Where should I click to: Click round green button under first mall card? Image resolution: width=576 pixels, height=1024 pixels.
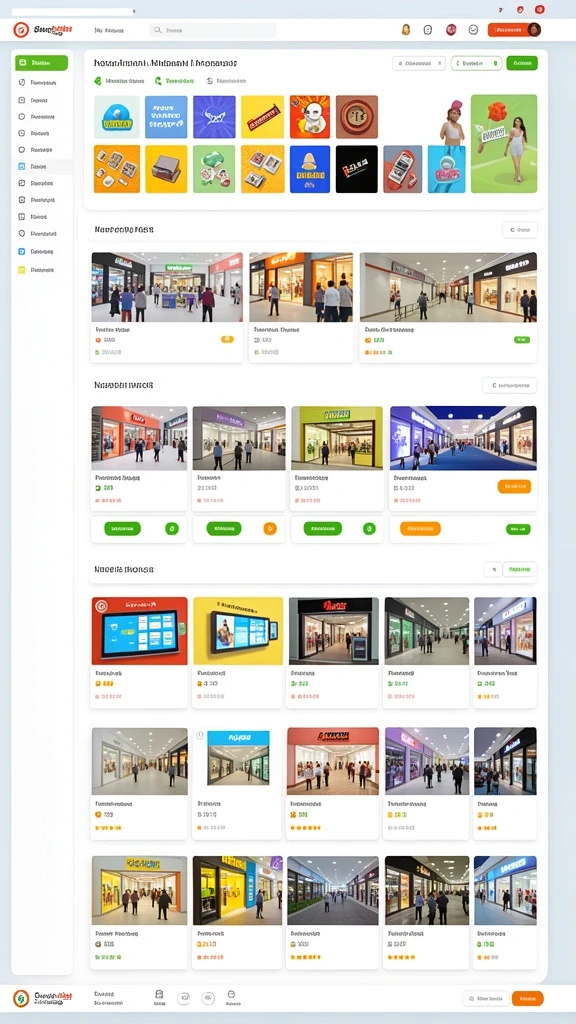click(172, 528)
